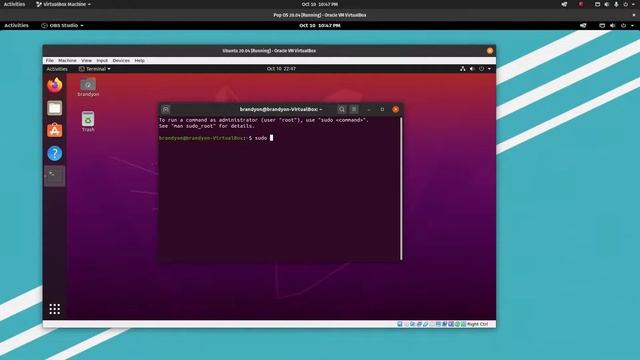Viewport: 640px width, 360px height.
Task: Open the Files app in the dock
Action: click(55, 108)
